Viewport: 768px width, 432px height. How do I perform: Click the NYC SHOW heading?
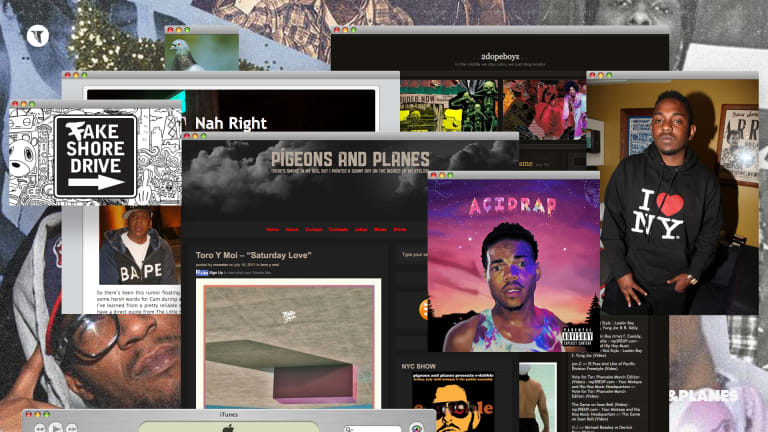(x=418, y=366)
